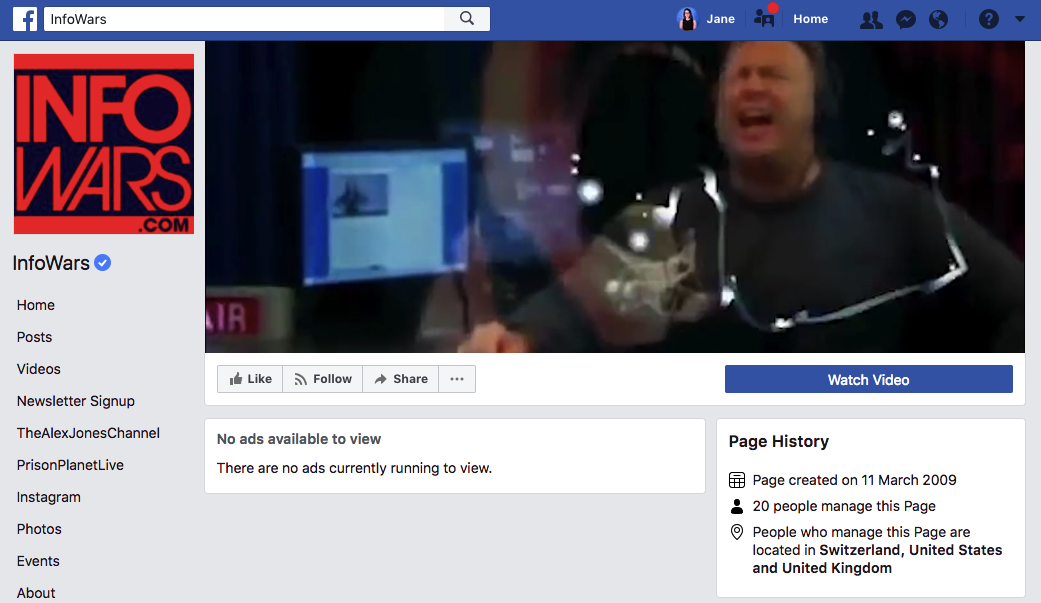Click the manager location pin icon
This screenshot has width=1041, height=603.
tap(737, 532)
